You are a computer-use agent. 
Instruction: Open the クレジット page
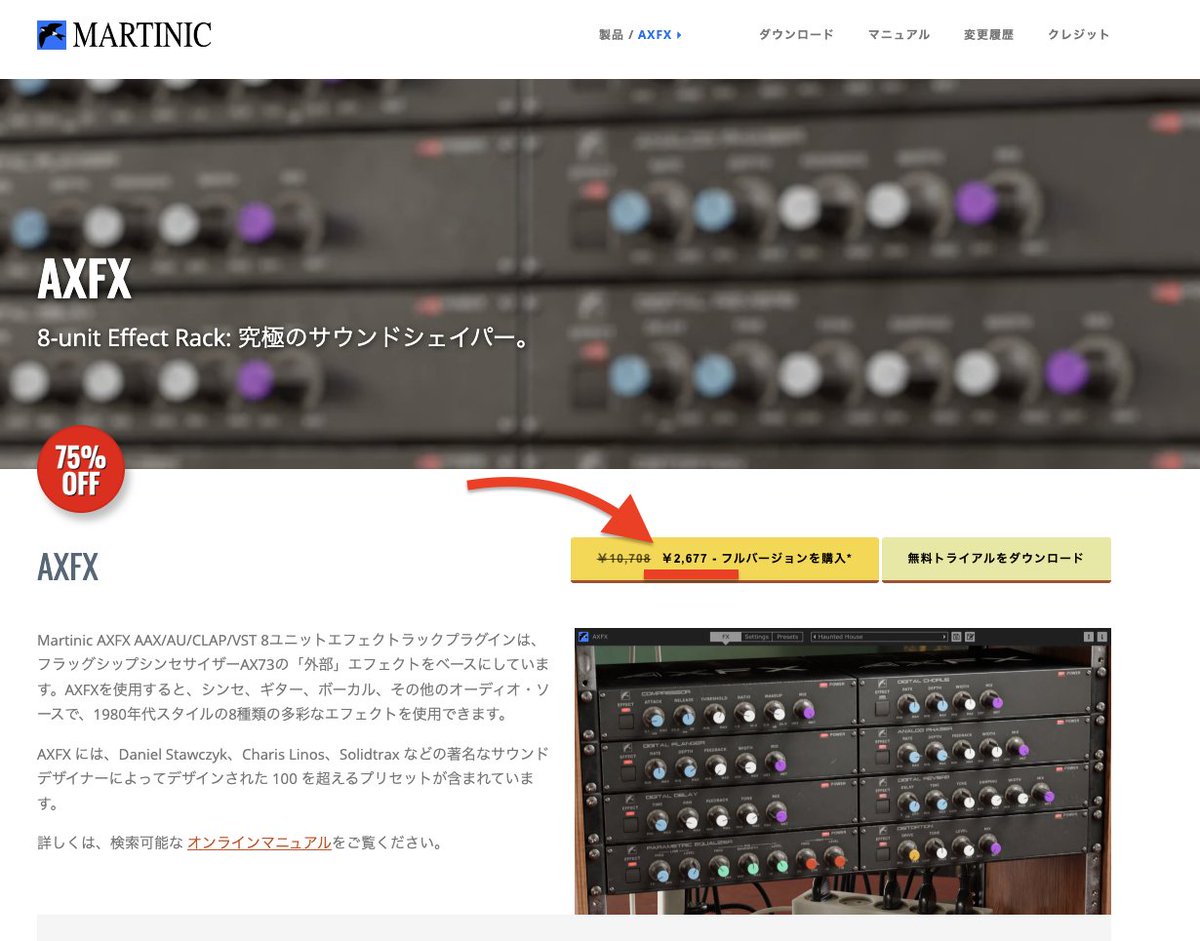pyautogui.click(x=1078, y=35)
